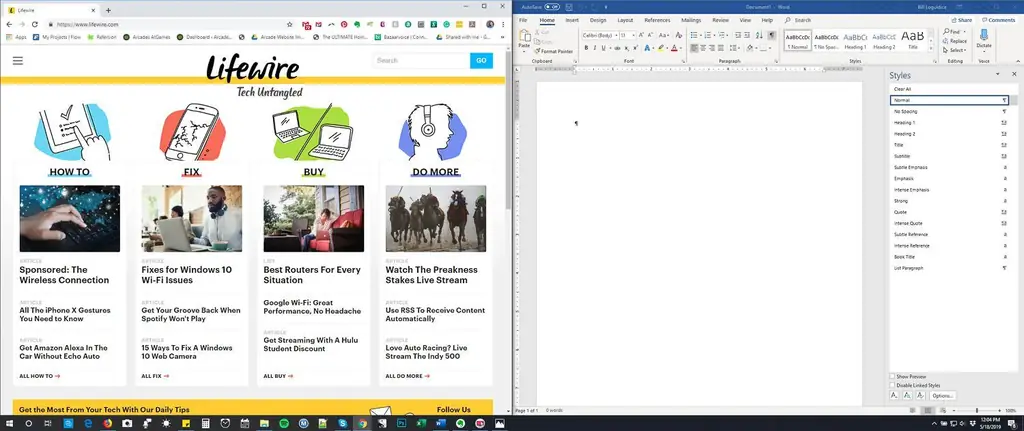
Task: Click in the Word Tell Me search box
Action: [797, 20]
